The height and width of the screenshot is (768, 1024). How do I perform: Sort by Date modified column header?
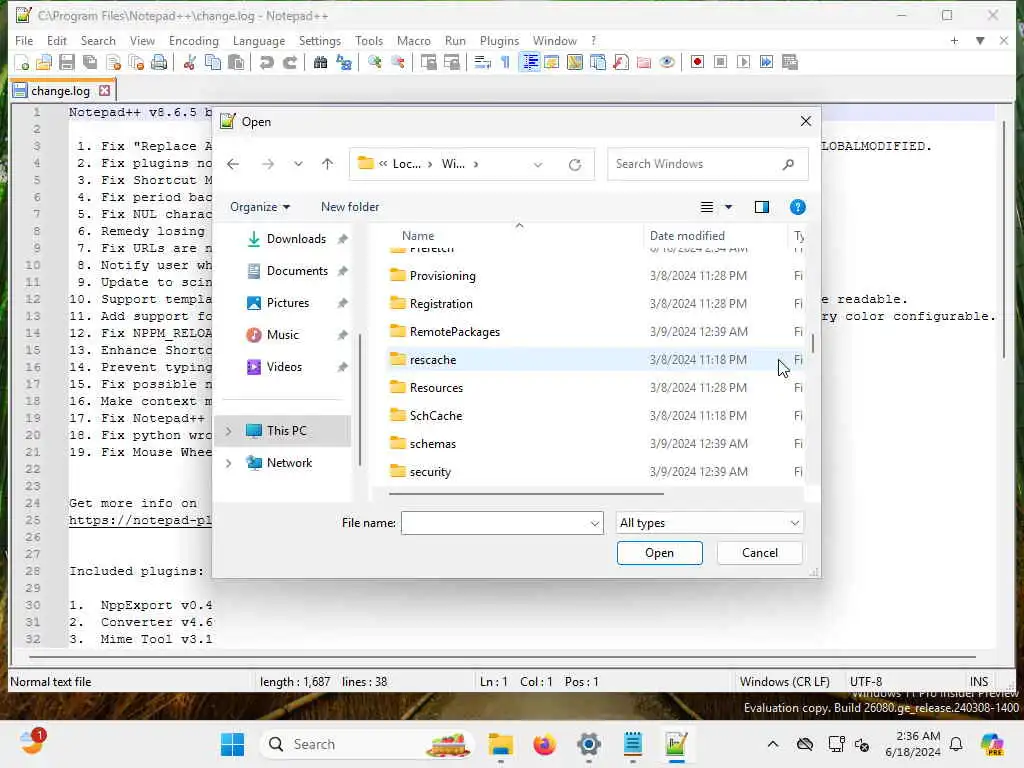point(687,236)
